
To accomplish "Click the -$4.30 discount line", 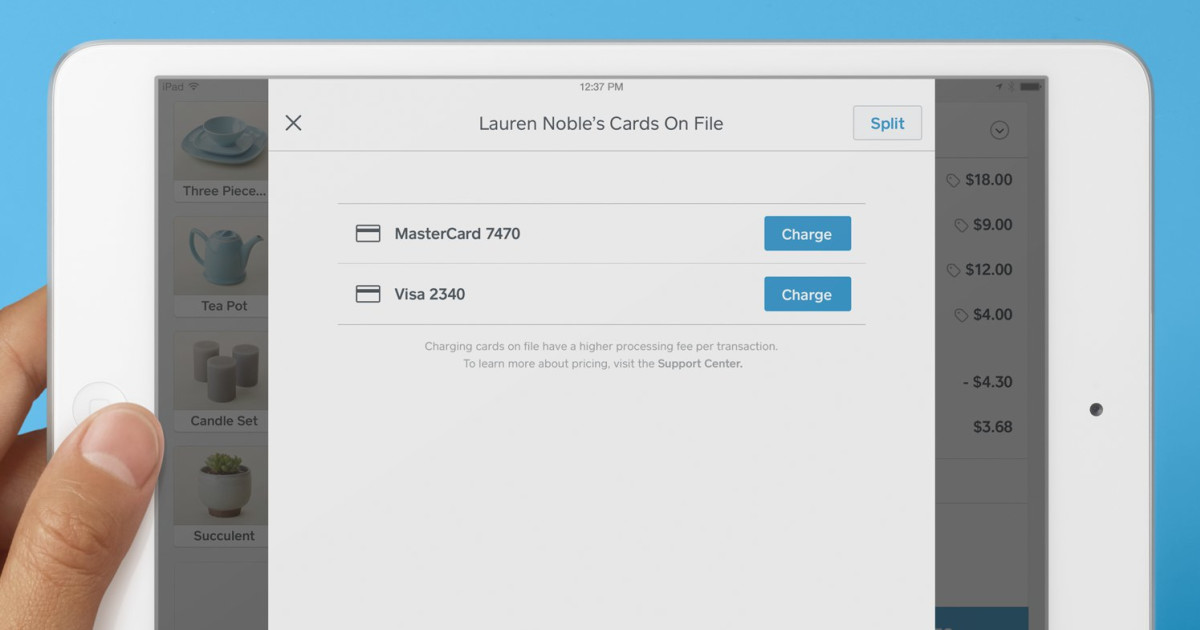I will point(985,381).
